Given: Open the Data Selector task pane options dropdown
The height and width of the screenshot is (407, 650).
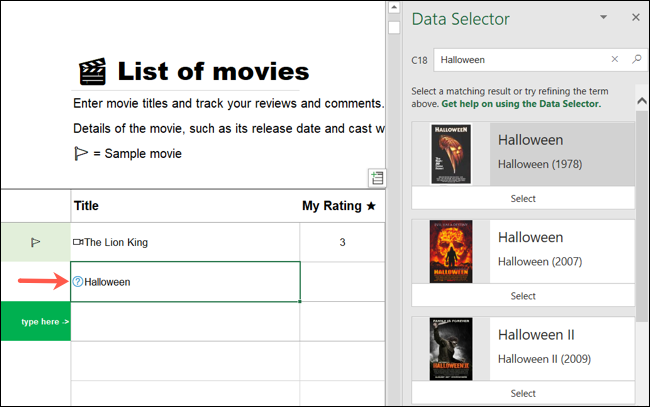Looking at the screenshot, I should point(603,18).
